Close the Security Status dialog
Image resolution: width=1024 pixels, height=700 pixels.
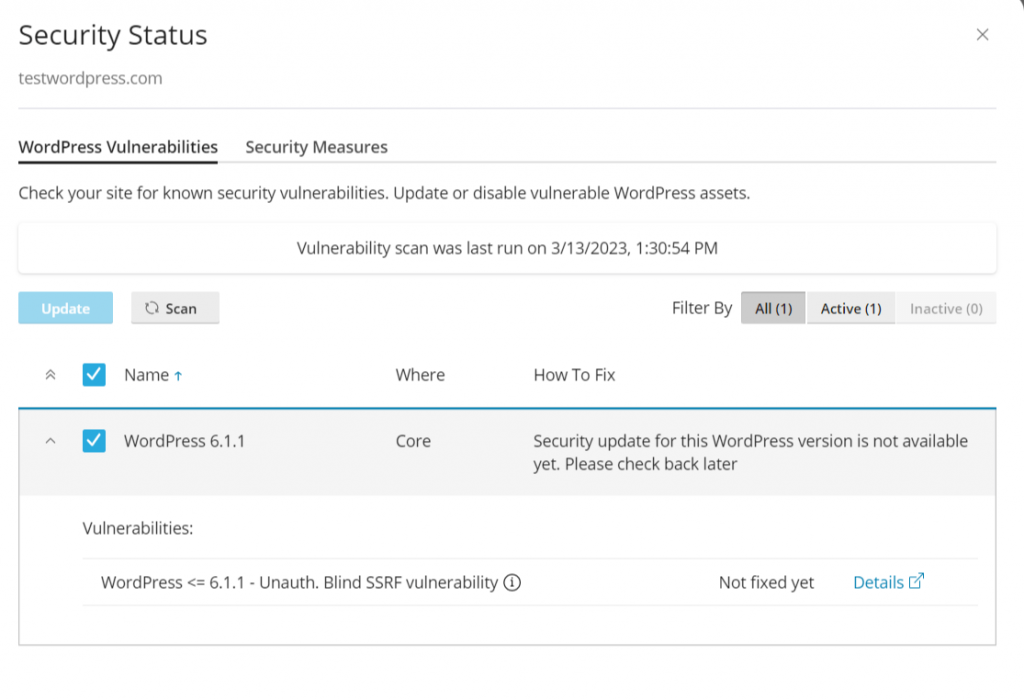pyautogui.click(x=982, y=34)
